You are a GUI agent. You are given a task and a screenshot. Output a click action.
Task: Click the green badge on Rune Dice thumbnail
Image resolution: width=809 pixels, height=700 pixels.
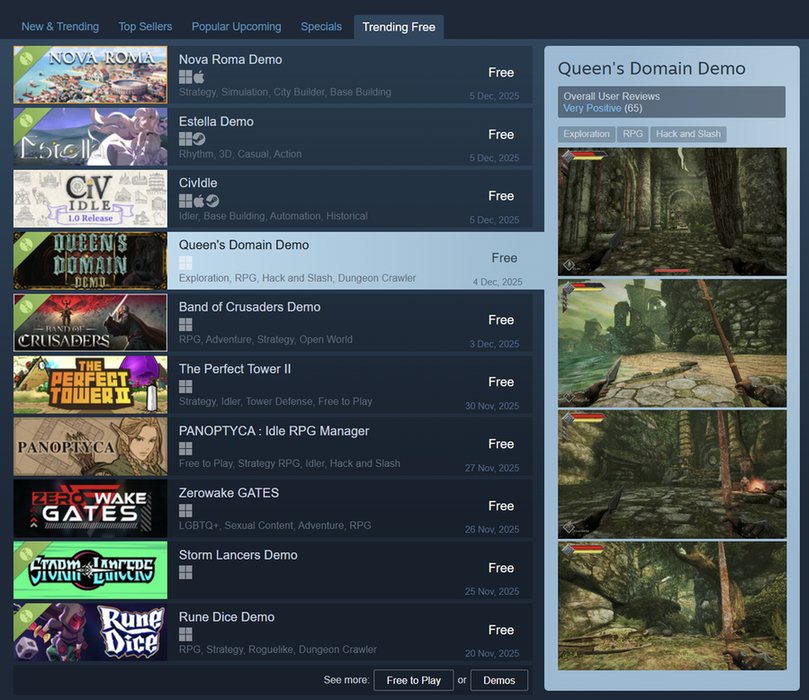click(x=24, y=615)
